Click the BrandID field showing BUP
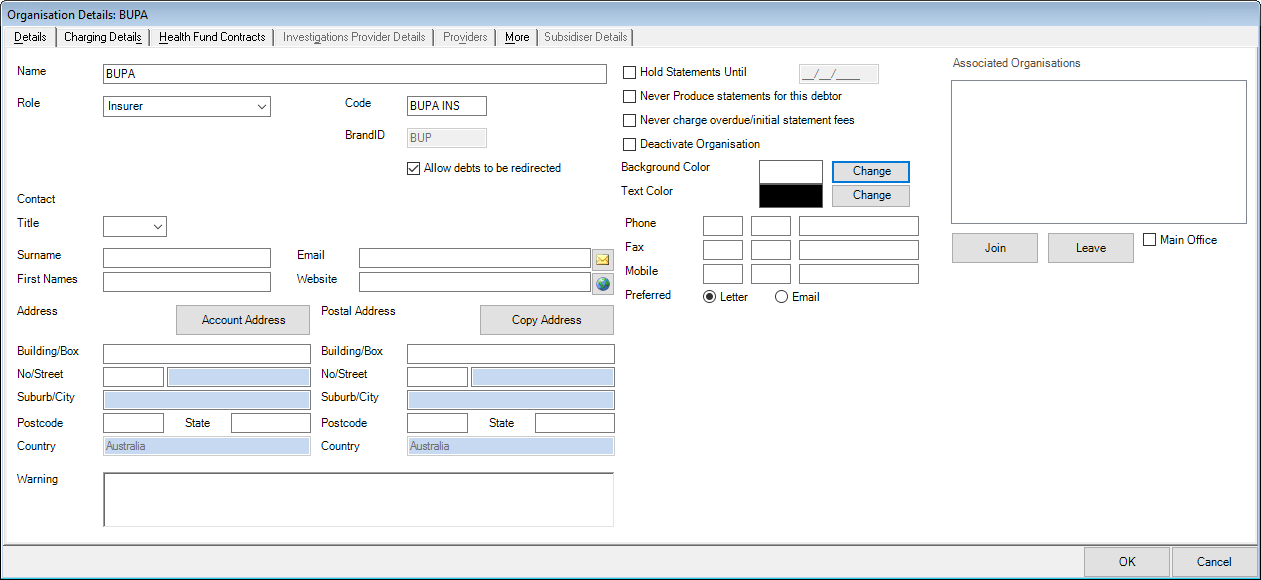Screen dimensions: 1261x580 (x=447, y=138)
